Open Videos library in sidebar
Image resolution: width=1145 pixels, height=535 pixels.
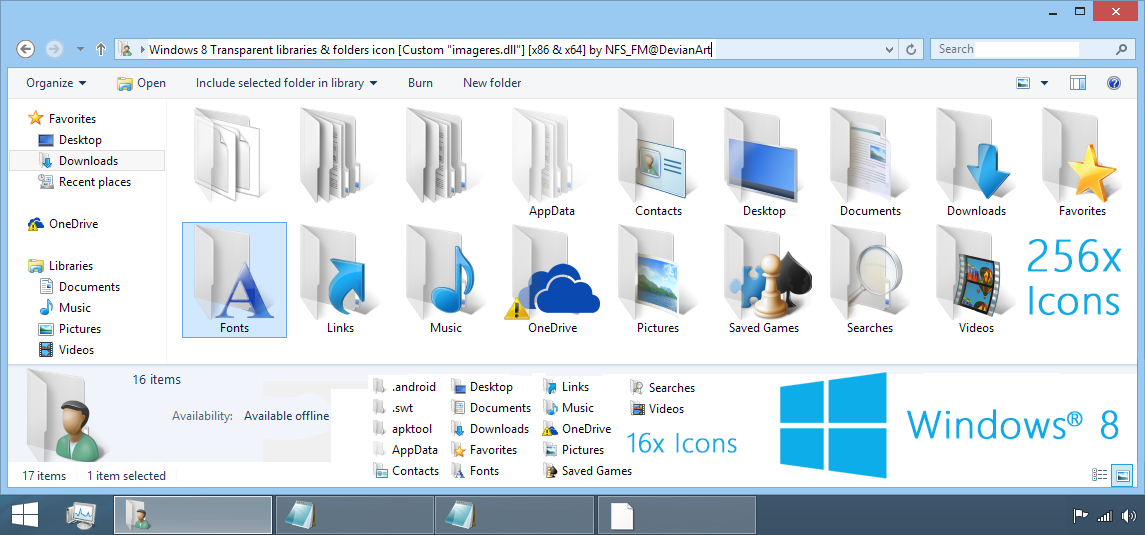click(67, 350)
